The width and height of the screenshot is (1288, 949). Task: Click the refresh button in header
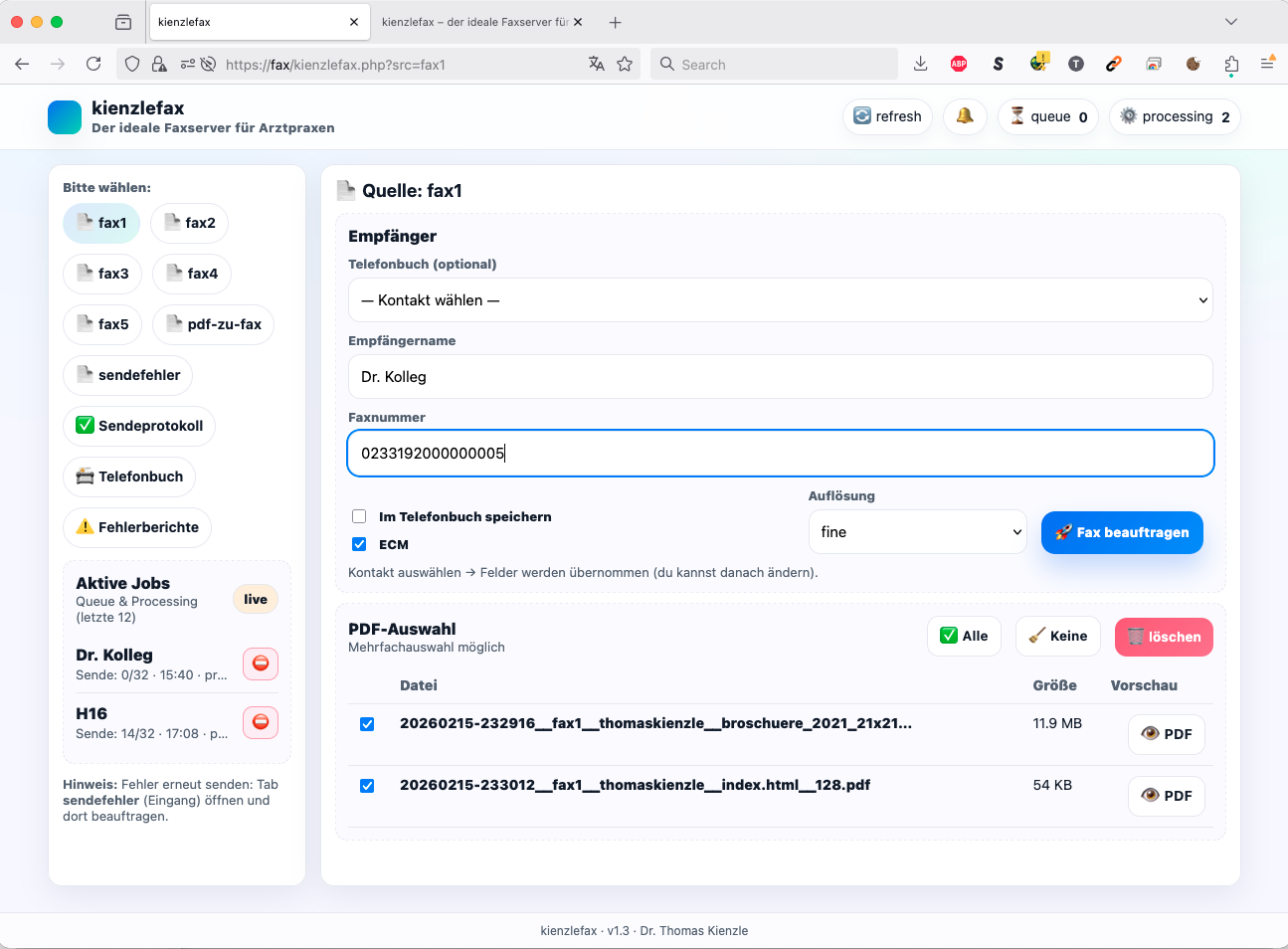[887, 116]
